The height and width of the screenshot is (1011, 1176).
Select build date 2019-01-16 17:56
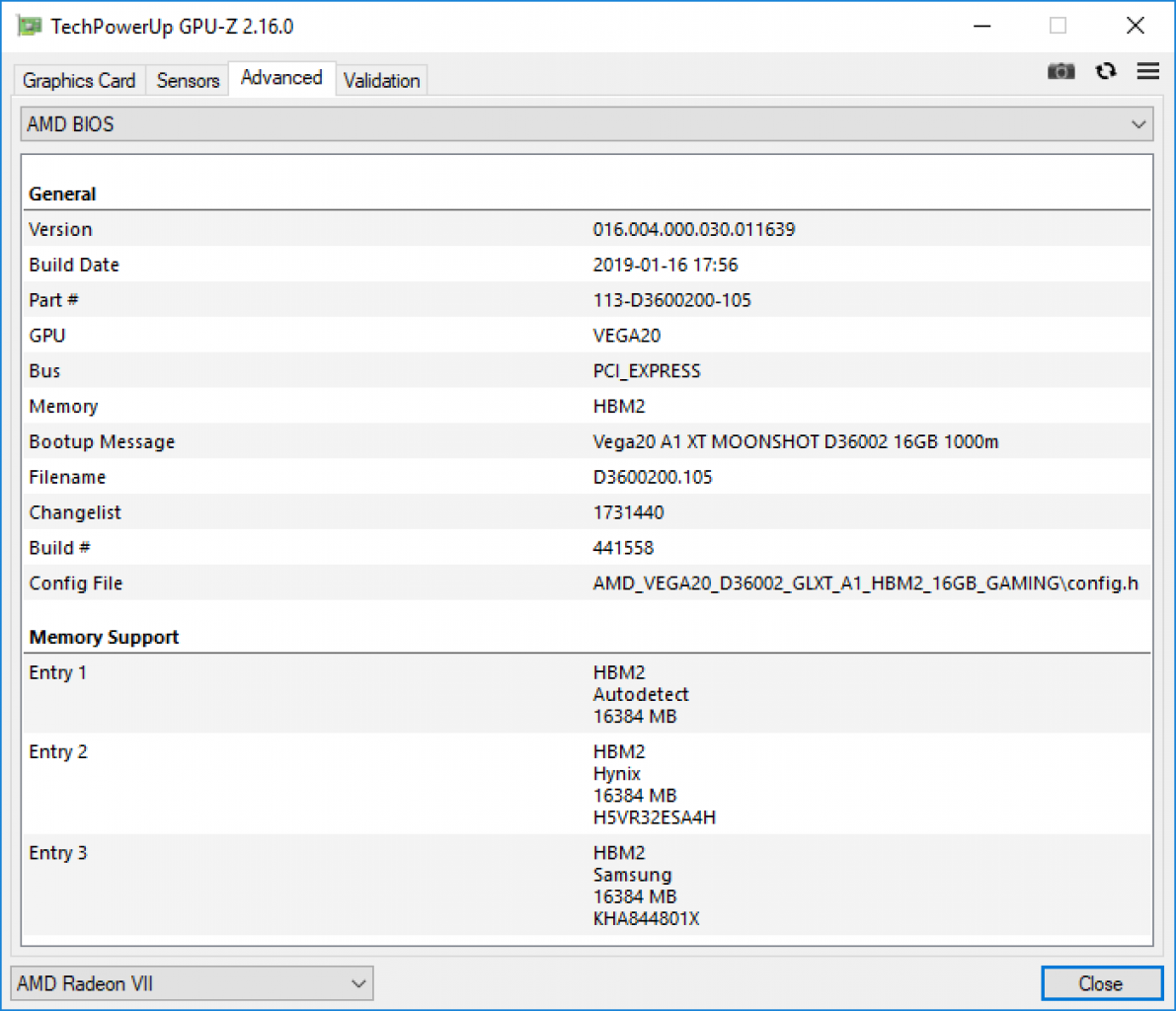[x=666, y=265]
